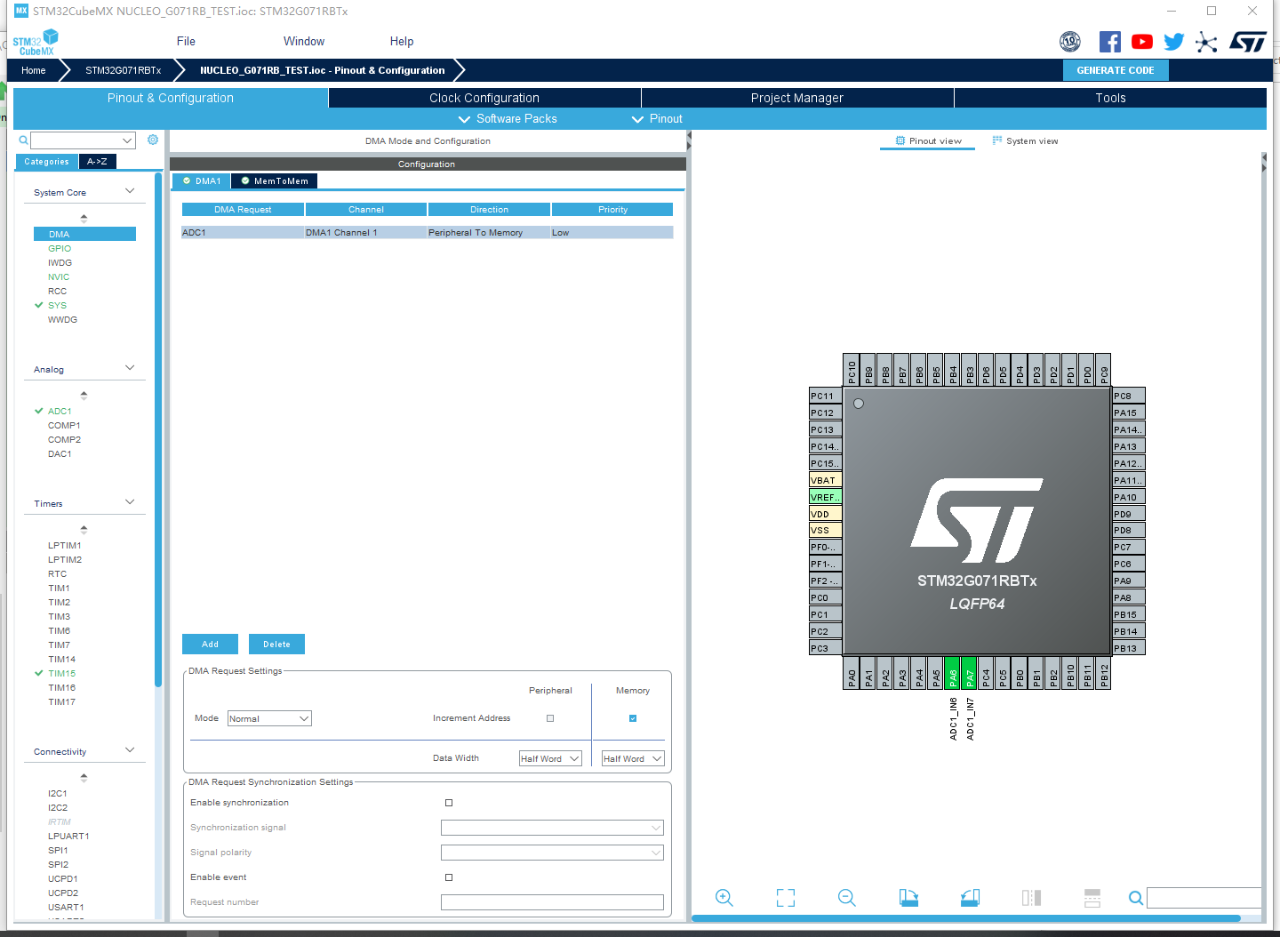The height and width of the screenshot is (937, 1280).
Task: Rotate the chip view clockwise
Action: [x=908, y=897]
